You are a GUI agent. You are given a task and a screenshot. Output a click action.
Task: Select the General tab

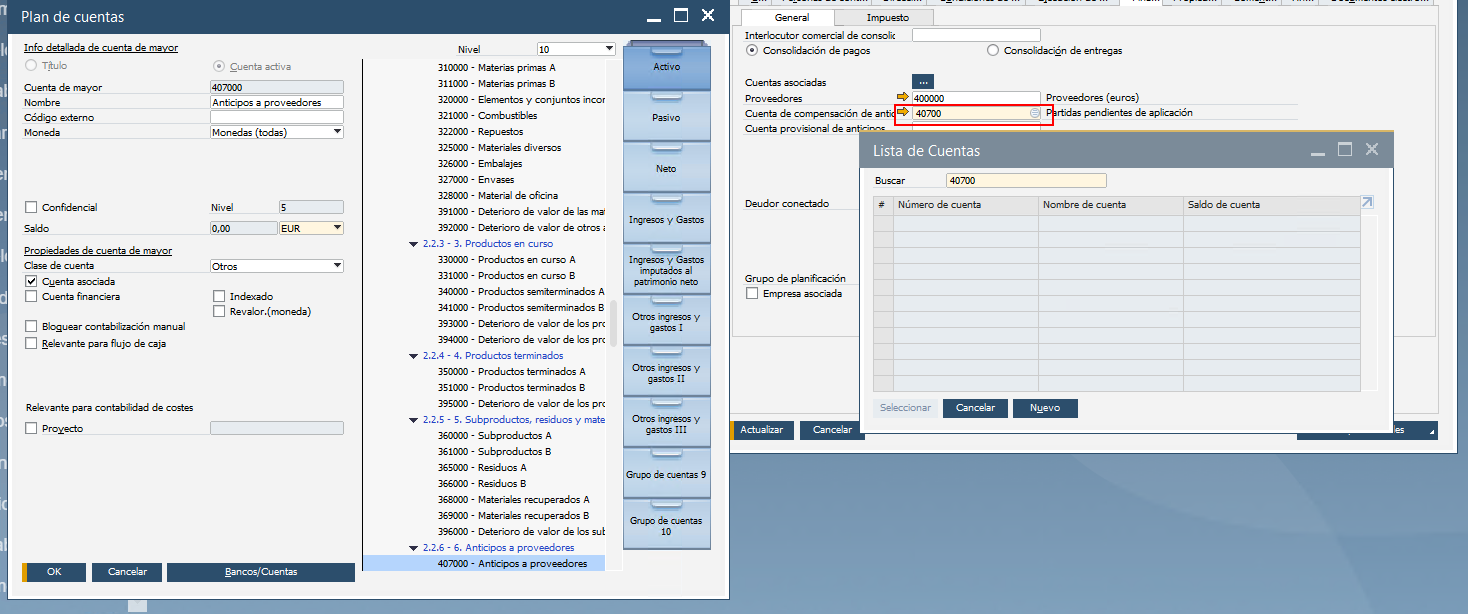click(x=791, y=18)
